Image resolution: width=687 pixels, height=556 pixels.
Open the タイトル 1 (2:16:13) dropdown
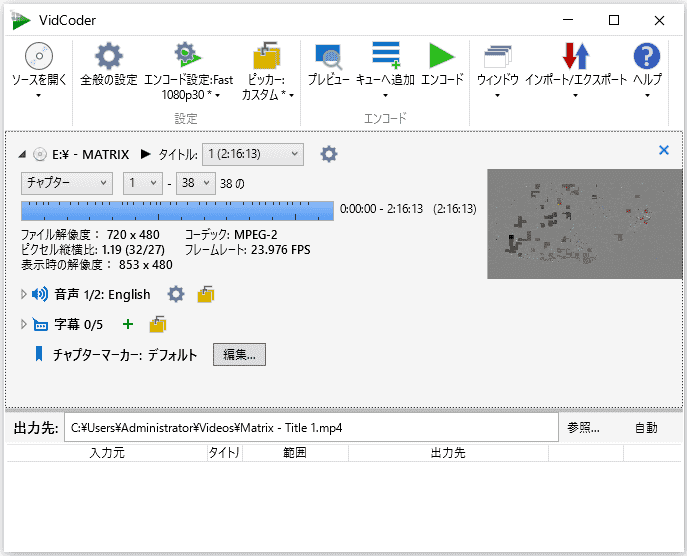pos(252,154)
